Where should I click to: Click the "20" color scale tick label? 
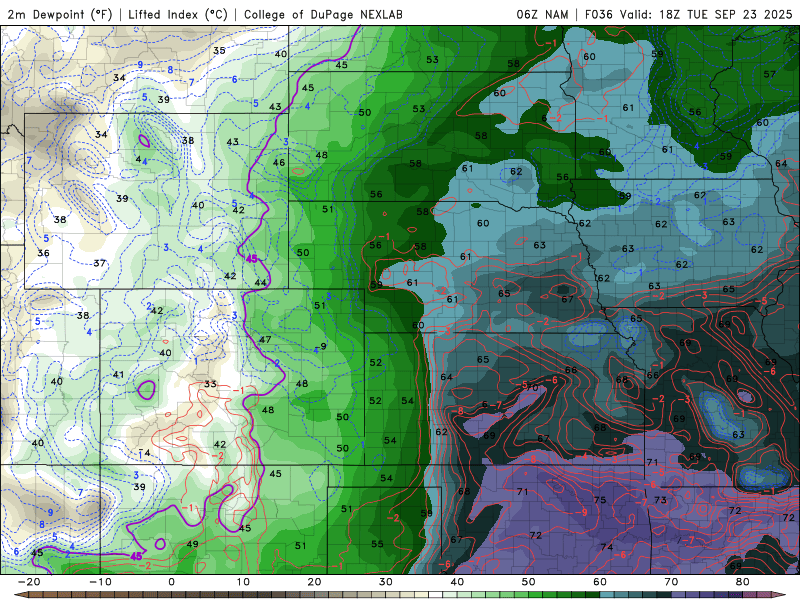[314, 582]
